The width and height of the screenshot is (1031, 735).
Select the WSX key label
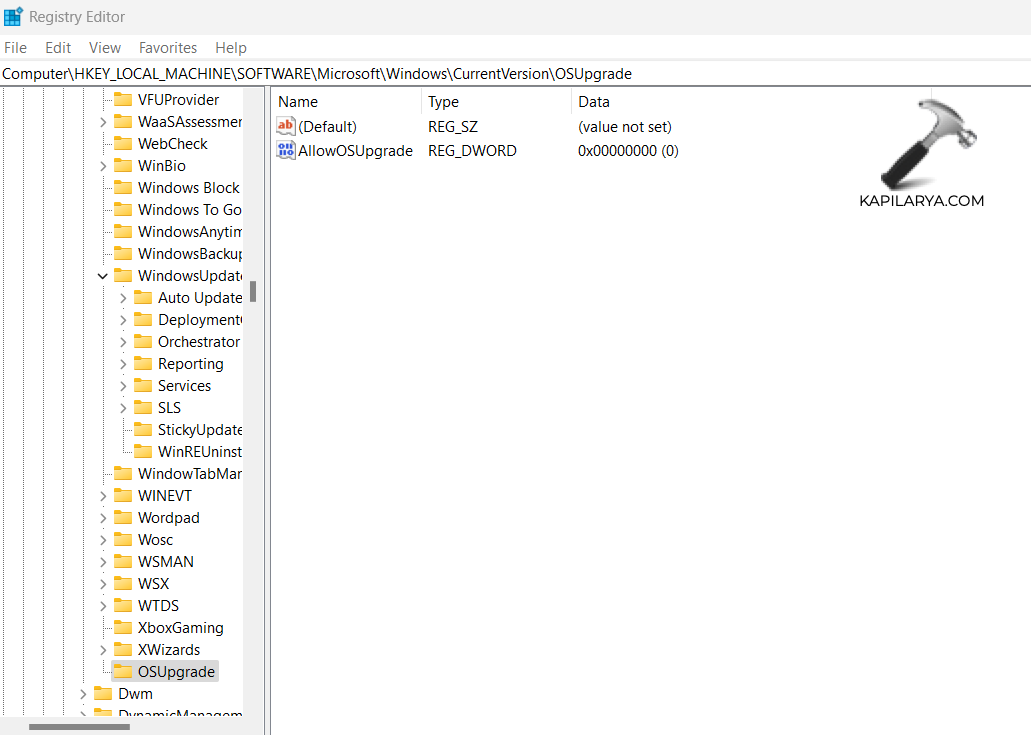[x=153, y=584]
